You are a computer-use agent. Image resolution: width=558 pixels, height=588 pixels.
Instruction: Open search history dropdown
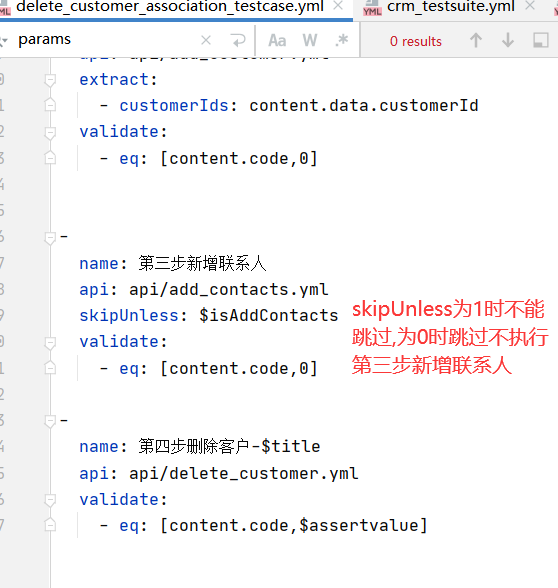pos(3,40)
